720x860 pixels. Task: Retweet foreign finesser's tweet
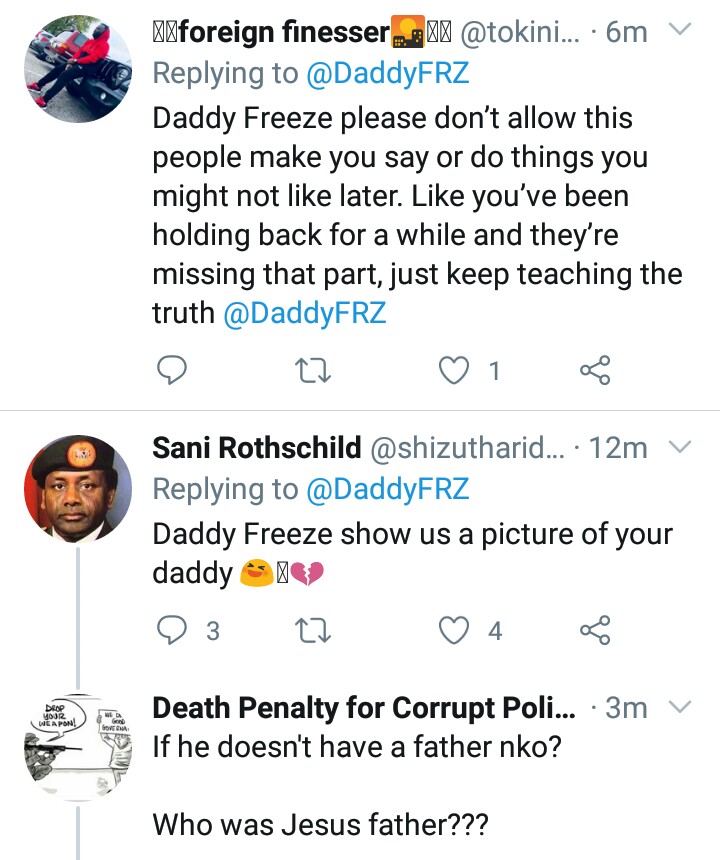(x=316, y=371)
